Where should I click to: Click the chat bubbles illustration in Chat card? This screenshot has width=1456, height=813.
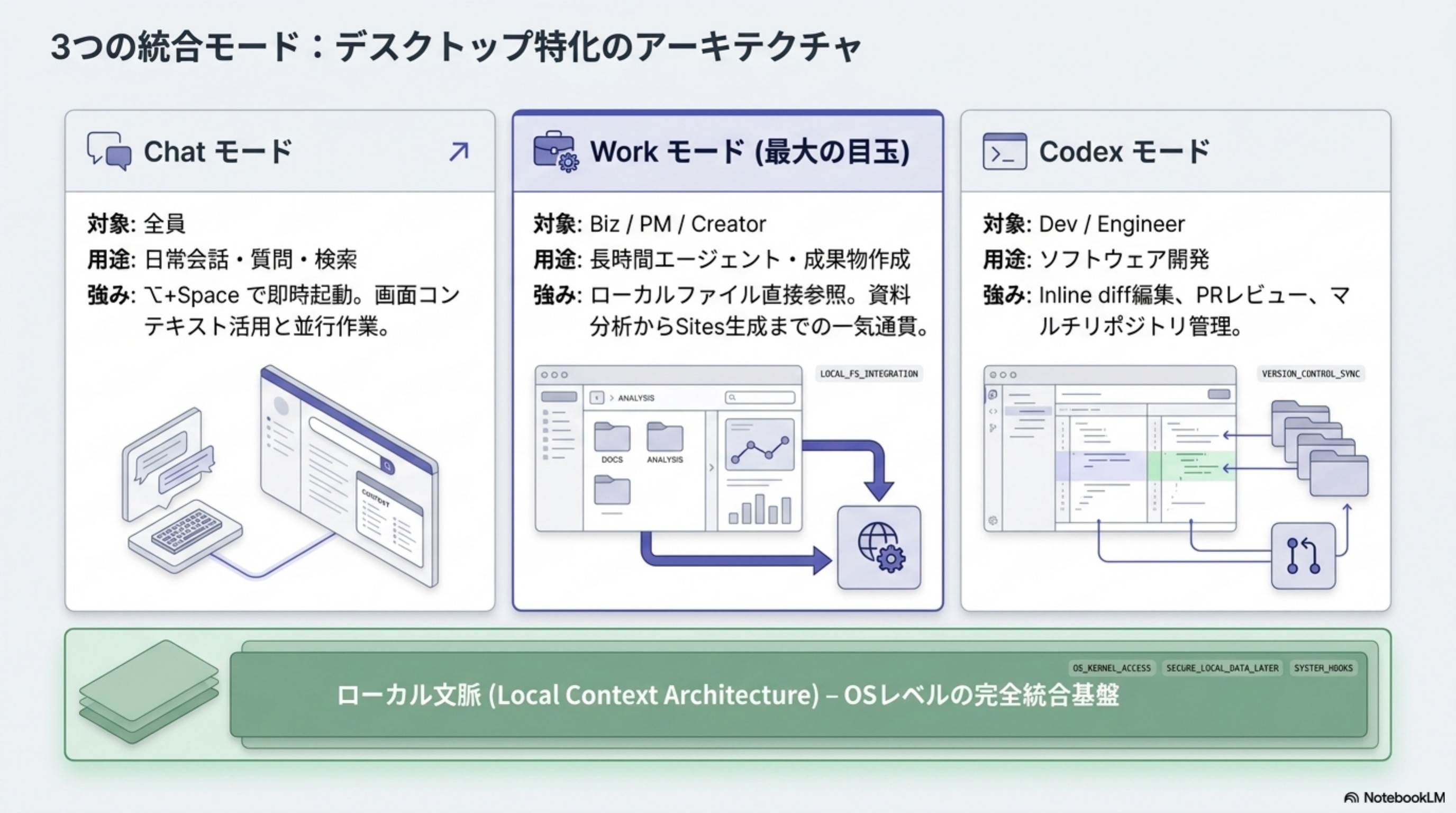(x=167, y=465)
